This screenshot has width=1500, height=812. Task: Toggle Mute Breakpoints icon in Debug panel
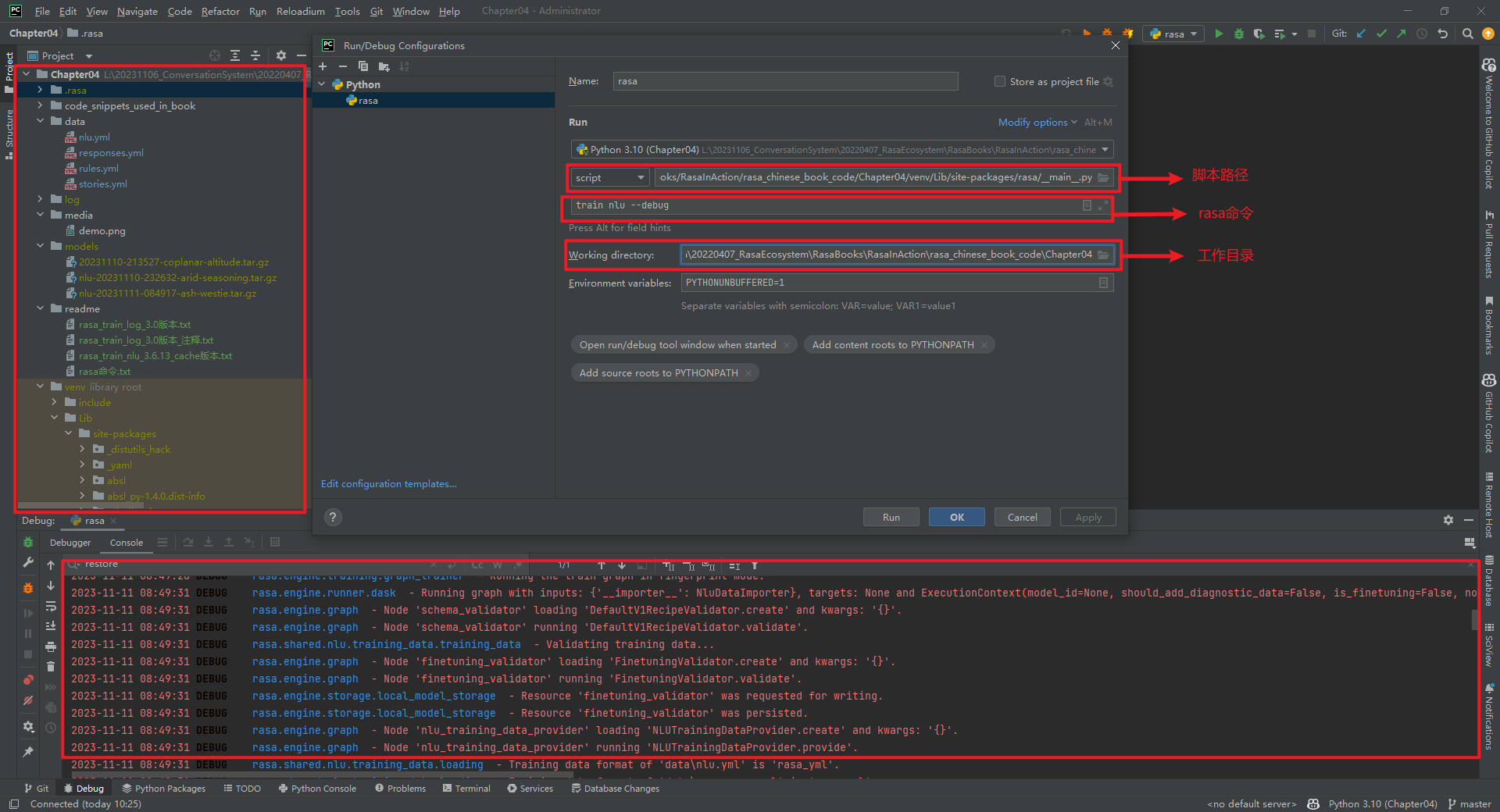pyautogui.click(x=28, y=700)
